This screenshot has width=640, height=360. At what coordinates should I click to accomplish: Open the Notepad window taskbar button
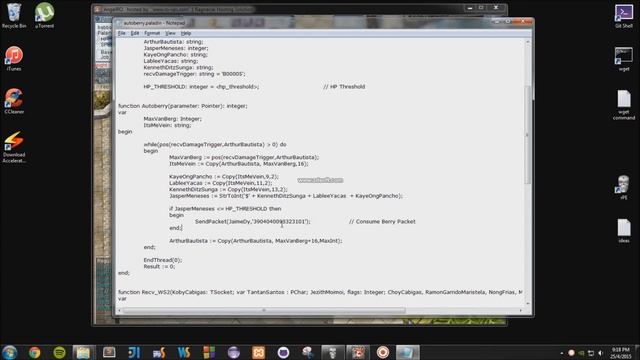click(x=407, y=352)
